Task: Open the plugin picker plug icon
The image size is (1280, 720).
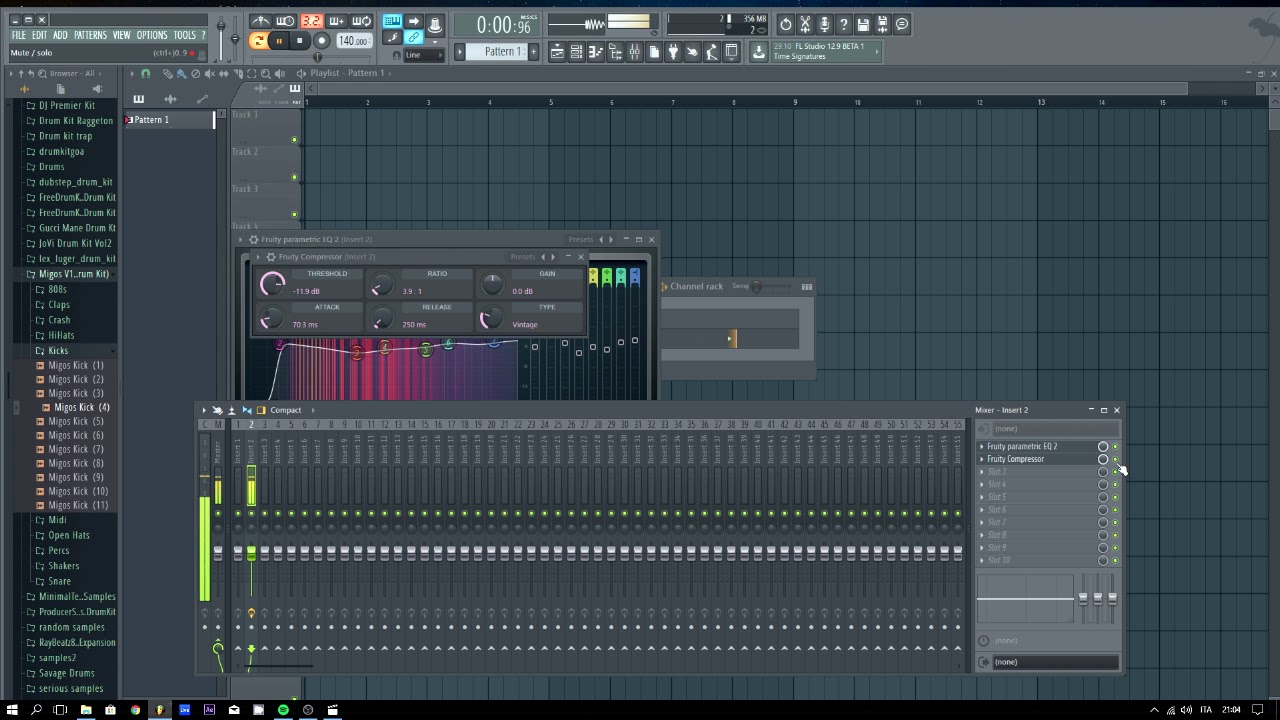Action: (x=673, y=52)
